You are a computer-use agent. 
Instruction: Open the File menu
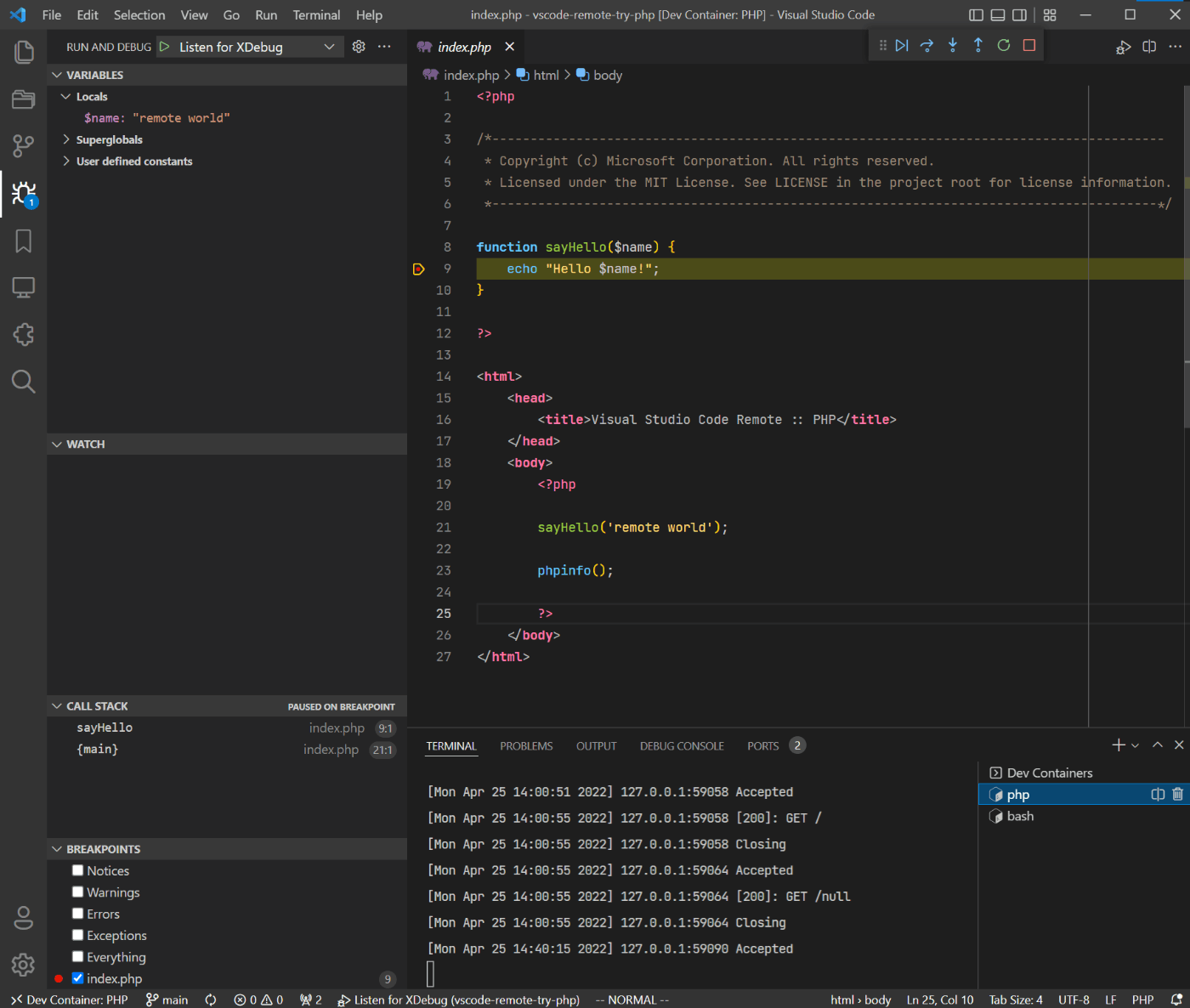52,15
